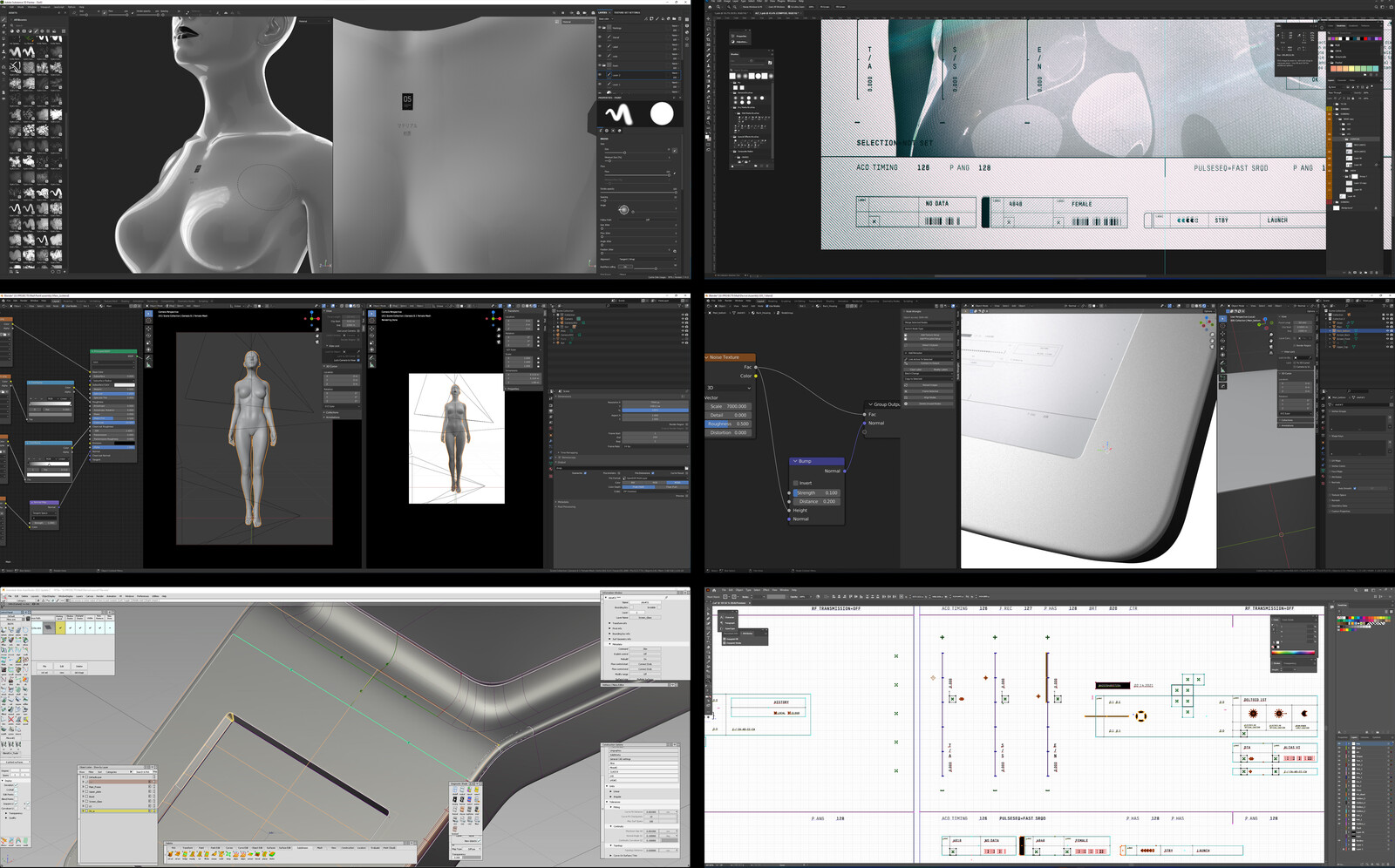Select the Select Box tool in Blender device viewport
The image size is (1395, 868).
click(x=1222, y=319)
